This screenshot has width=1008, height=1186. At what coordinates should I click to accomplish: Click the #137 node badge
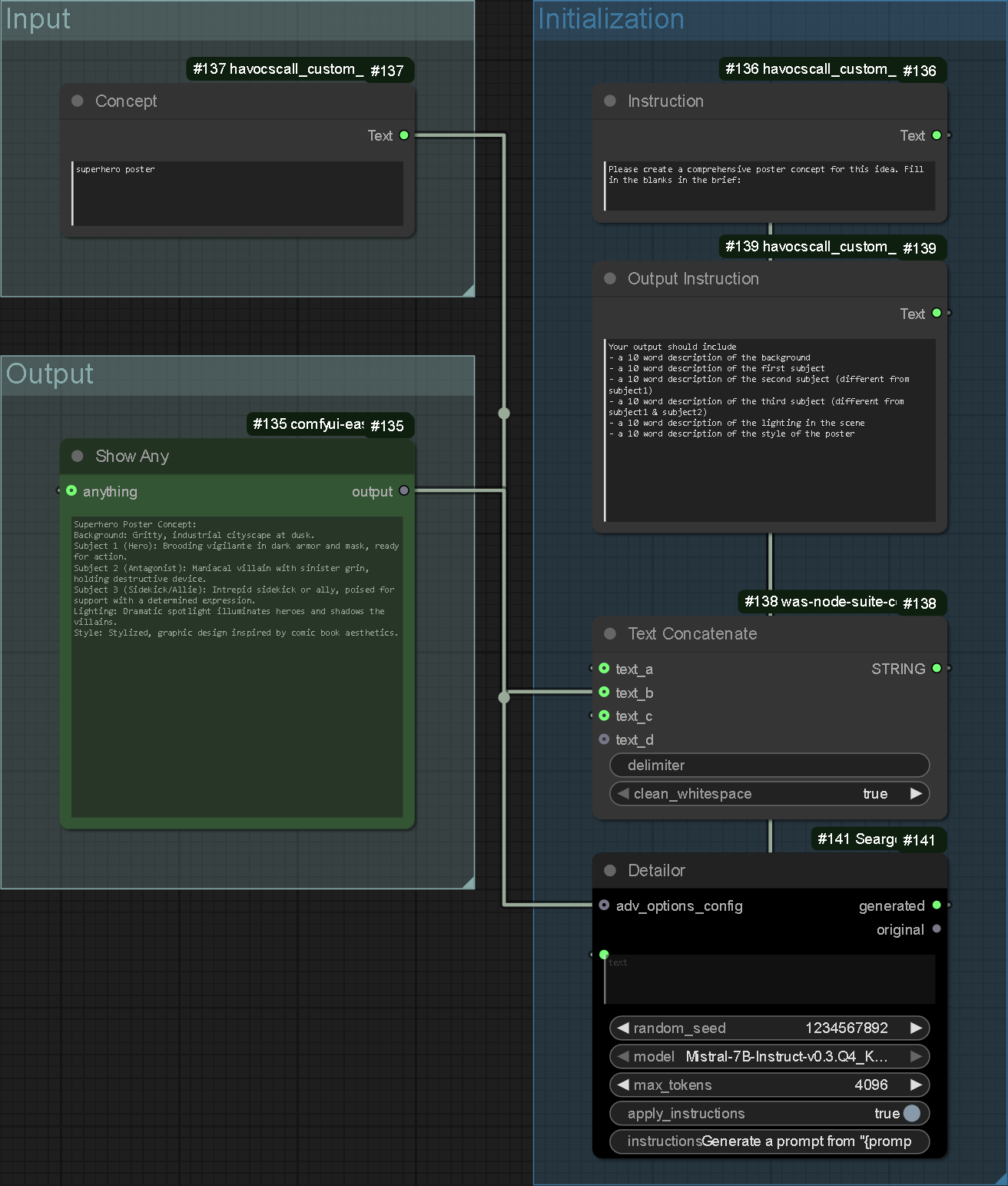coord(300,69)
